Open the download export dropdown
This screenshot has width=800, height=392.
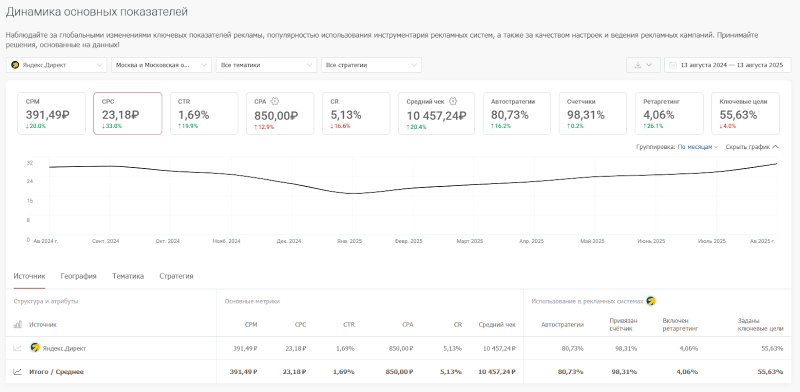643,65
